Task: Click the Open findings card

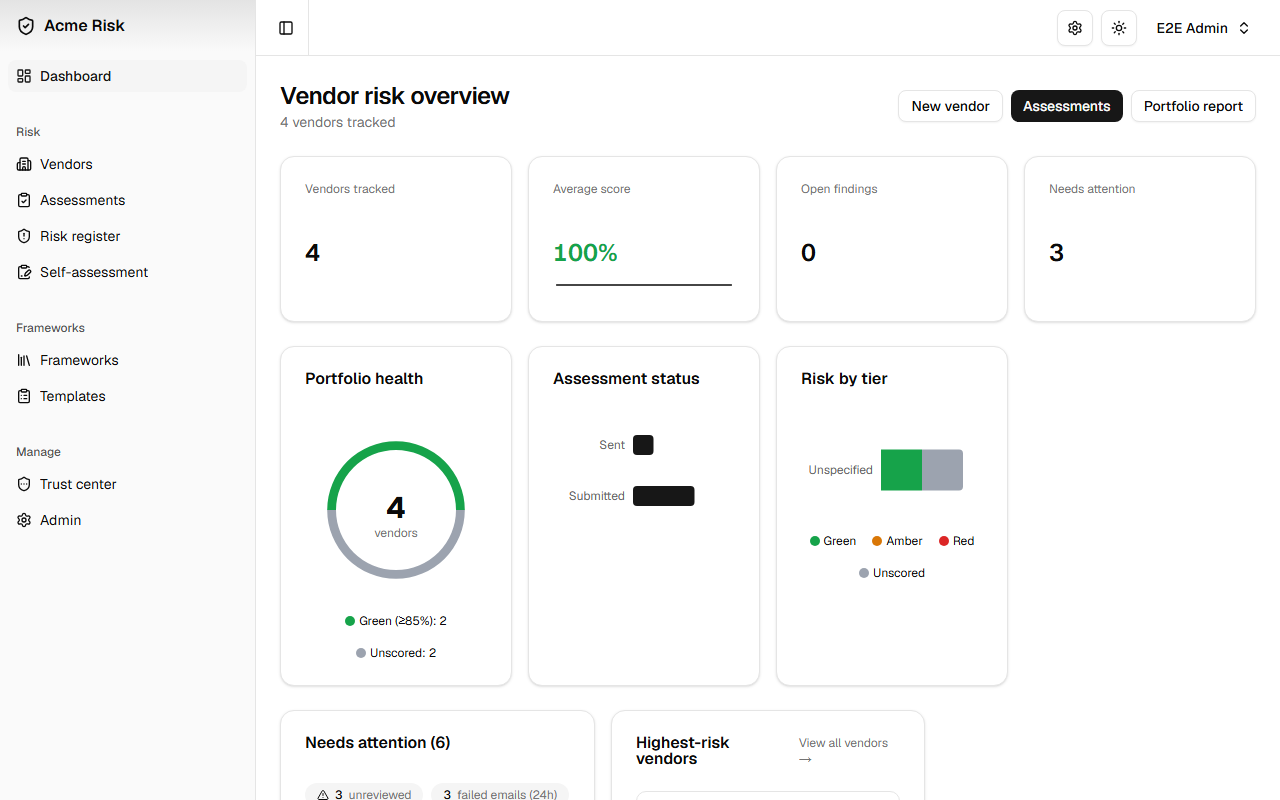Action: tap(892, 239)
